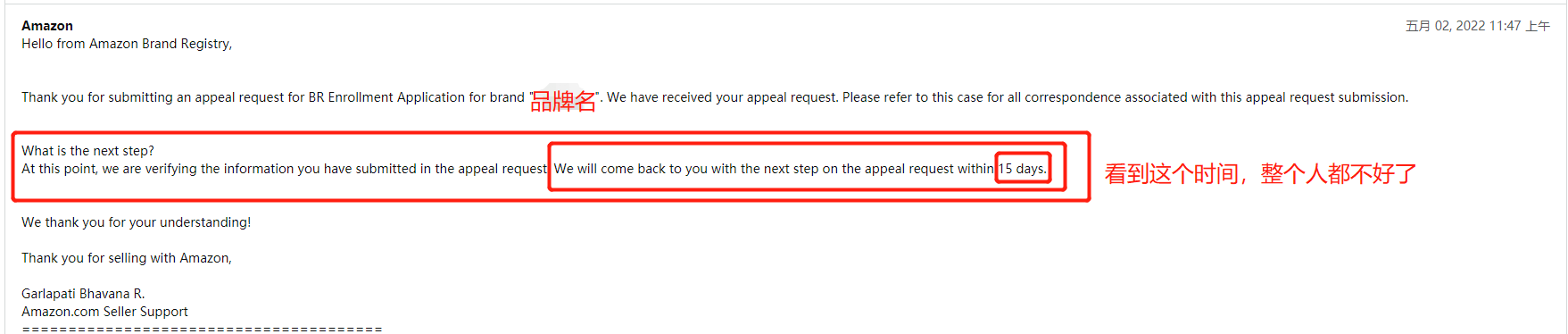Click the 'Hello from Amazon Brand Registry' greeting
Image resolution: width=1568 pixels, height=334 pixels.
(127, 44)
